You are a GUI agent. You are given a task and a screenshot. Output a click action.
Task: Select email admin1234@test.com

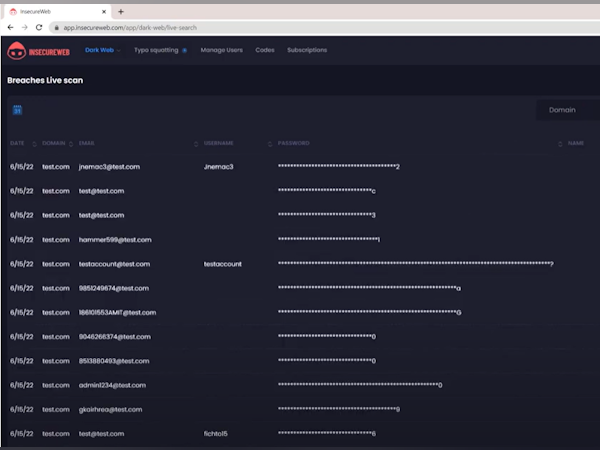coord(112,385)
